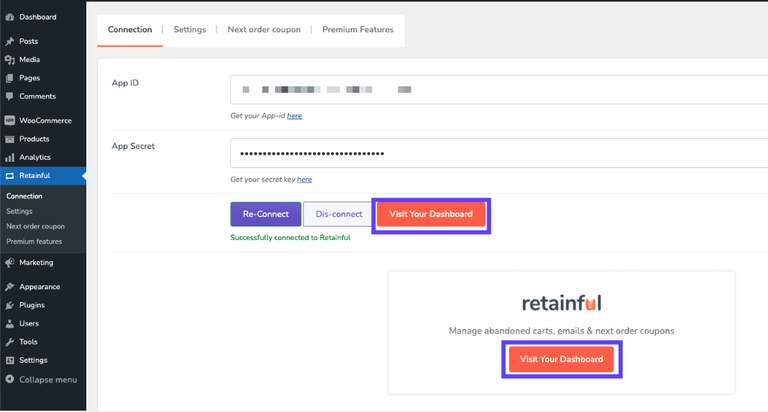This screenshot has height=412, width=768.
Task: Click 'Successfully connected to Retainful' message
Action: [290, 238]
